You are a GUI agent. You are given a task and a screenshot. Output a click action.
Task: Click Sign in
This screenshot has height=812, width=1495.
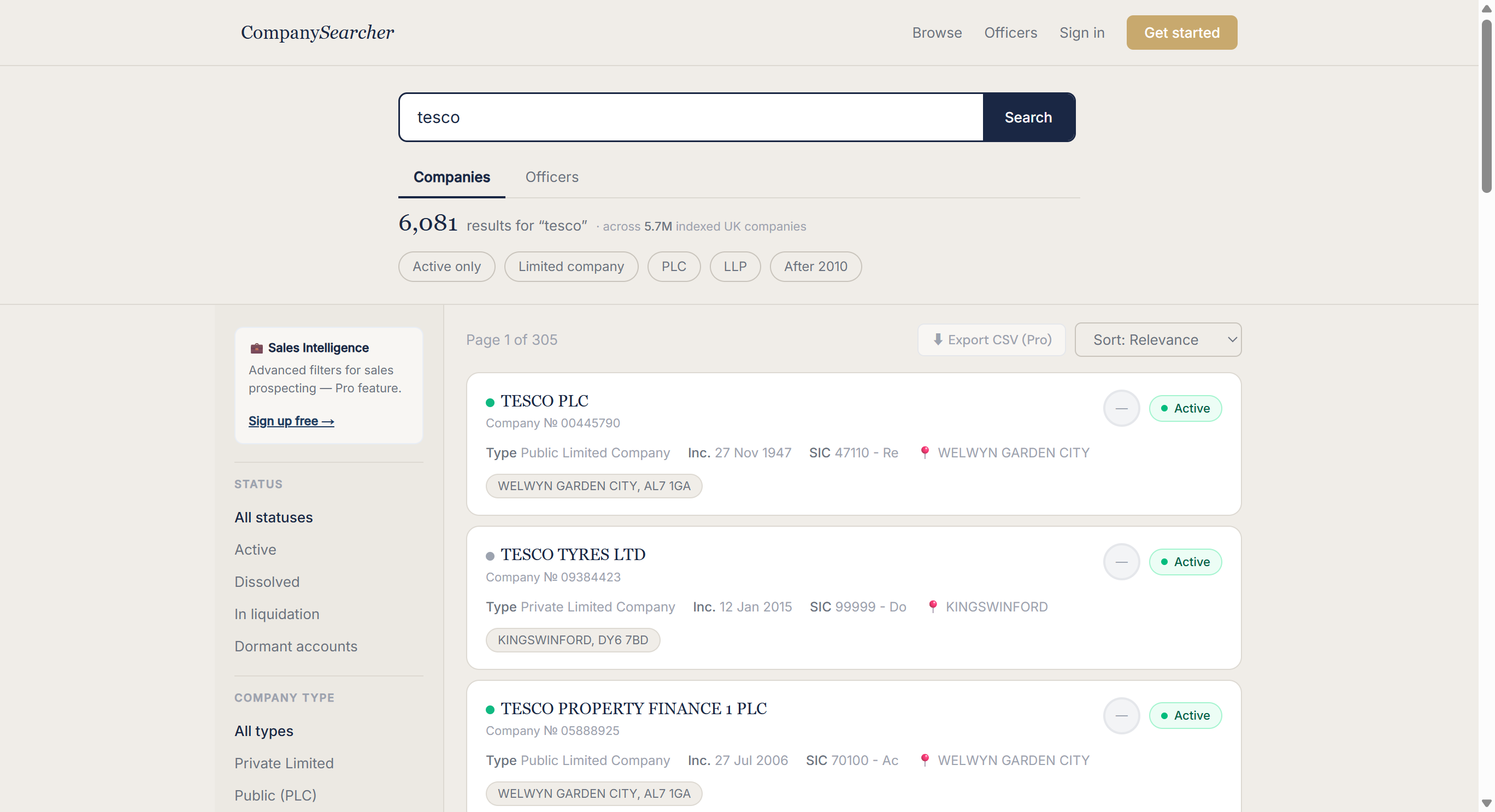coord(1082,32)
